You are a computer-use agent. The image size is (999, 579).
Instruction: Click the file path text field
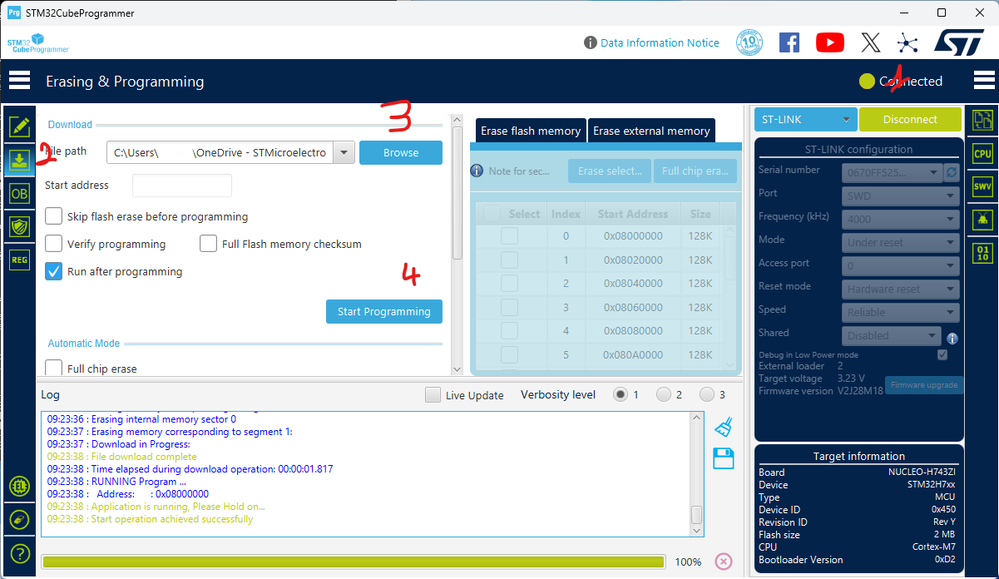point(220,152)
